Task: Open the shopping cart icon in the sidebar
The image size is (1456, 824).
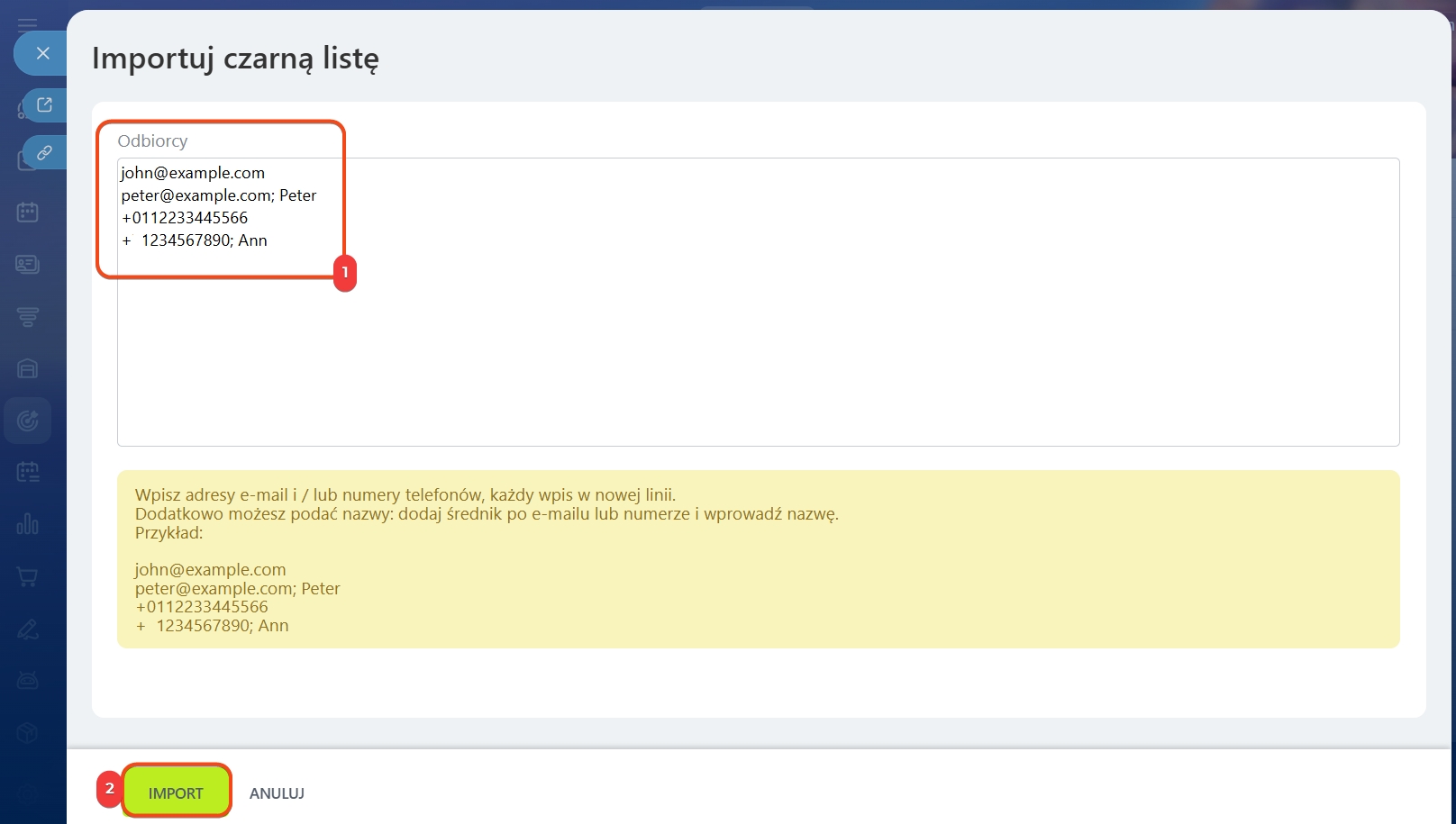Action: 28,576
